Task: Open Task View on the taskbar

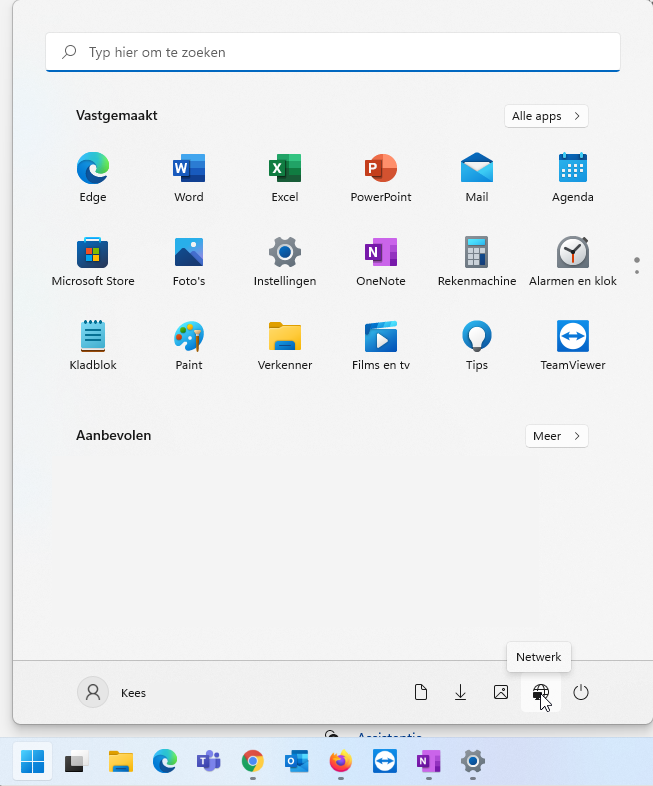Action: tap(77, 761)
